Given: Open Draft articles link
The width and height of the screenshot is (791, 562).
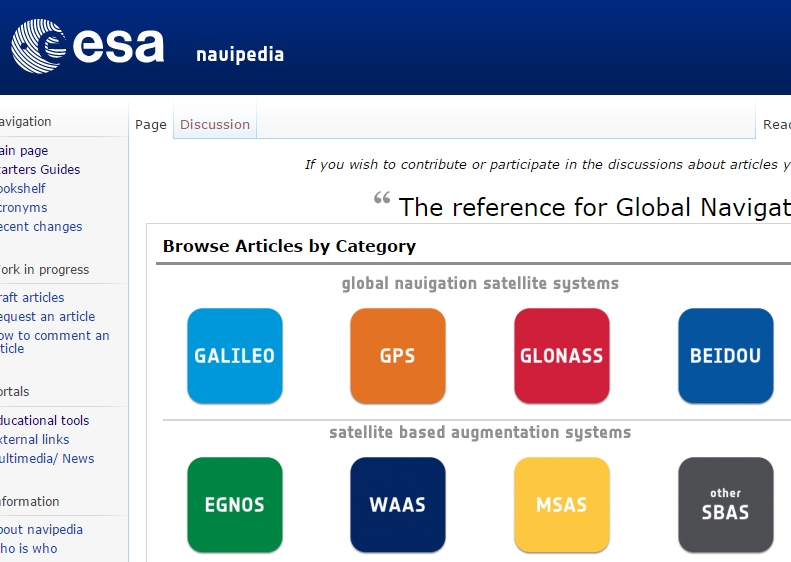Looking at the screenshot, I should click(32, 297).
